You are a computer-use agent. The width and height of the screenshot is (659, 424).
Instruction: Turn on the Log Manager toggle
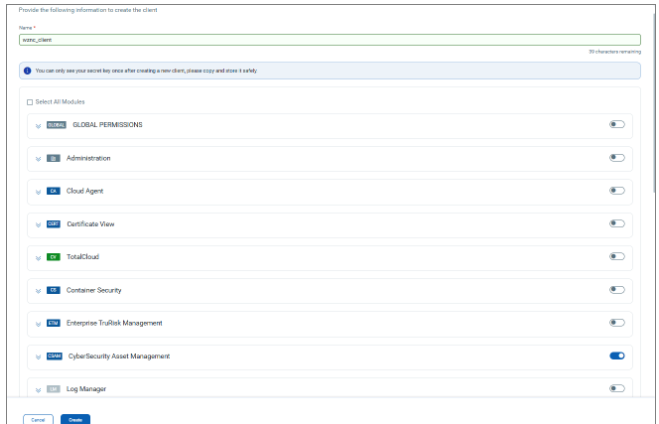point(617,388)
